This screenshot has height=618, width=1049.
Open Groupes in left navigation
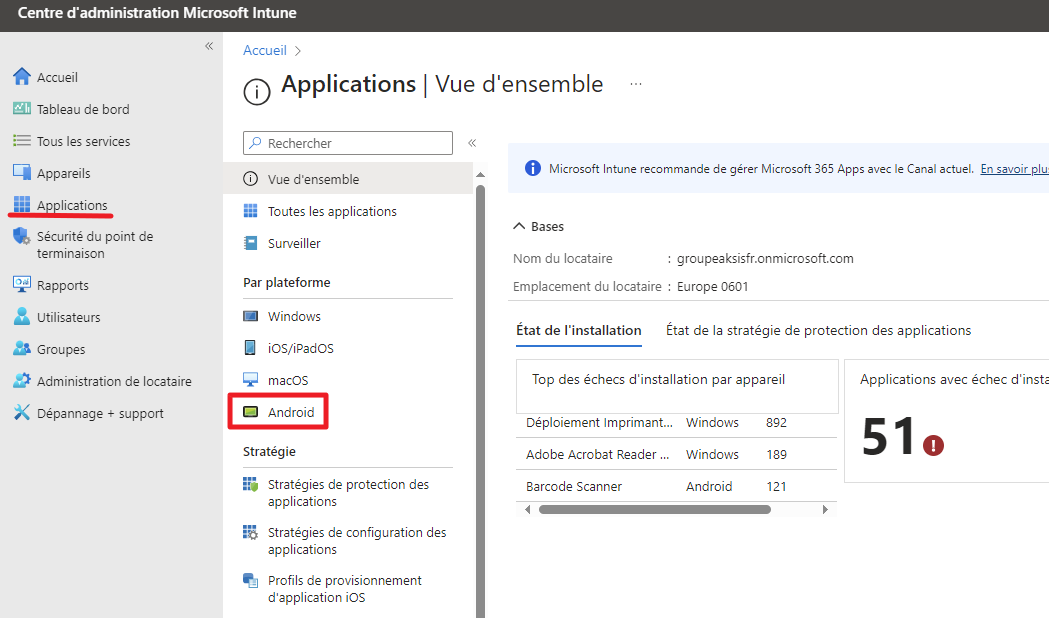pos(61,349)
